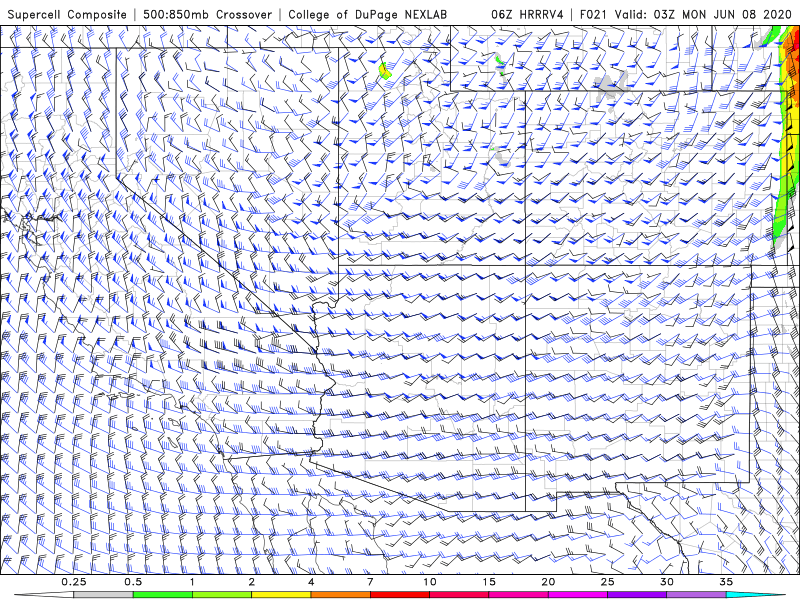The width and height of the screenshot is (800, 600).
Task: Click the orange 4–7 color bar segment
Action: pyautogui.click(x=340, y=595)
